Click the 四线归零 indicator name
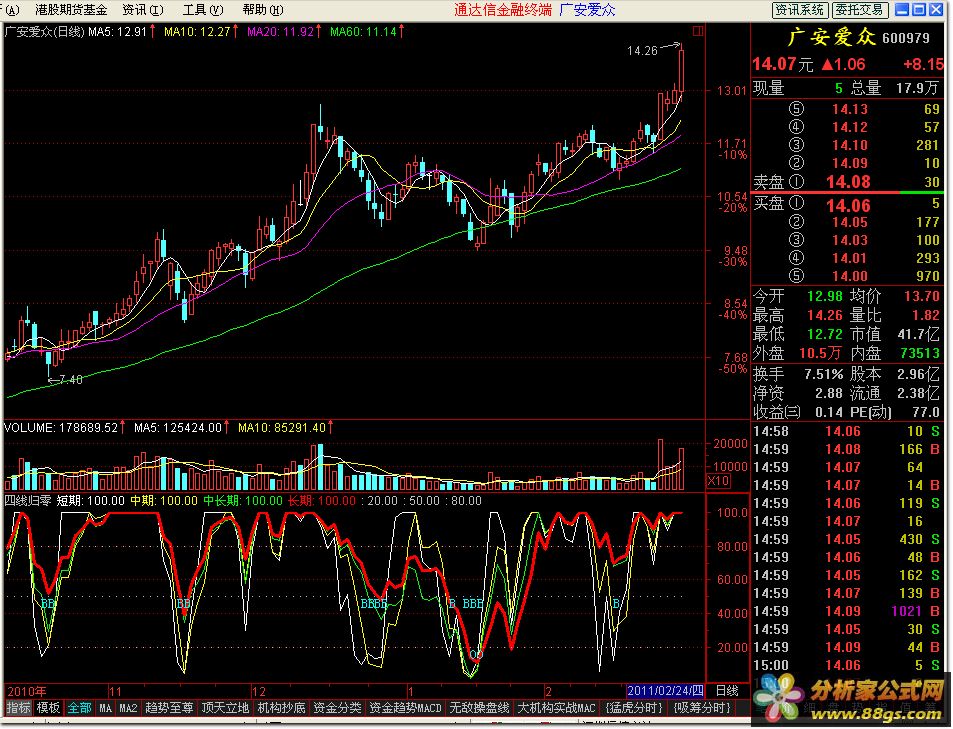 pyautogui.click(x=28, y=500)
